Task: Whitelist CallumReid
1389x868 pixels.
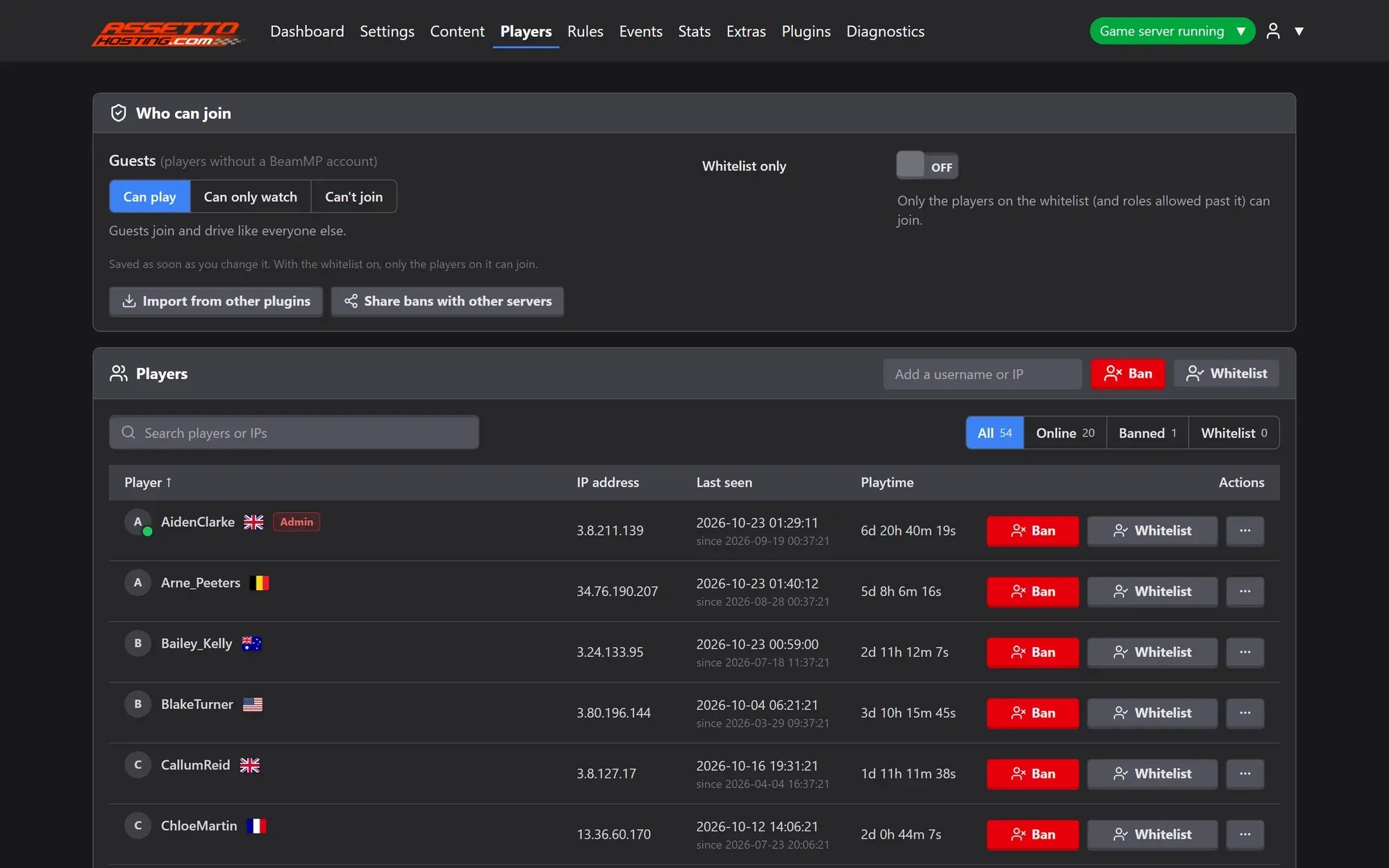Action: coord(1152,774)
